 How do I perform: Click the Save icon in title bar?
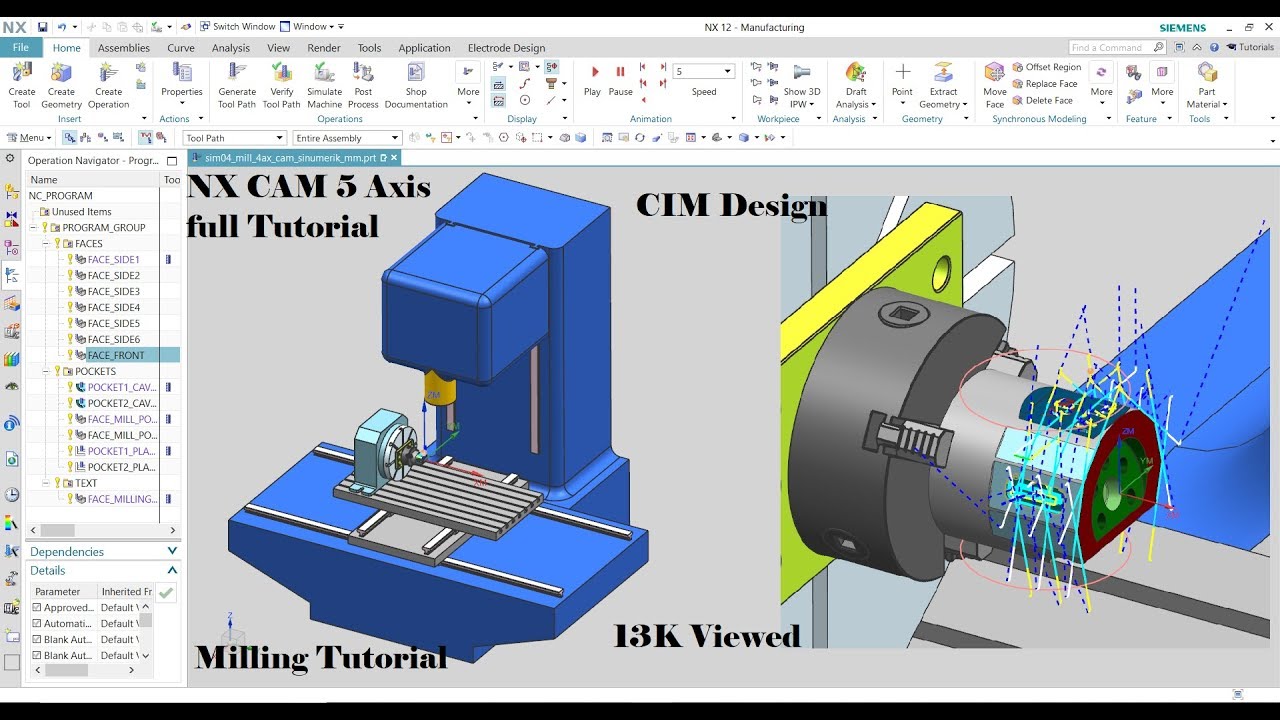coord(43,26)
